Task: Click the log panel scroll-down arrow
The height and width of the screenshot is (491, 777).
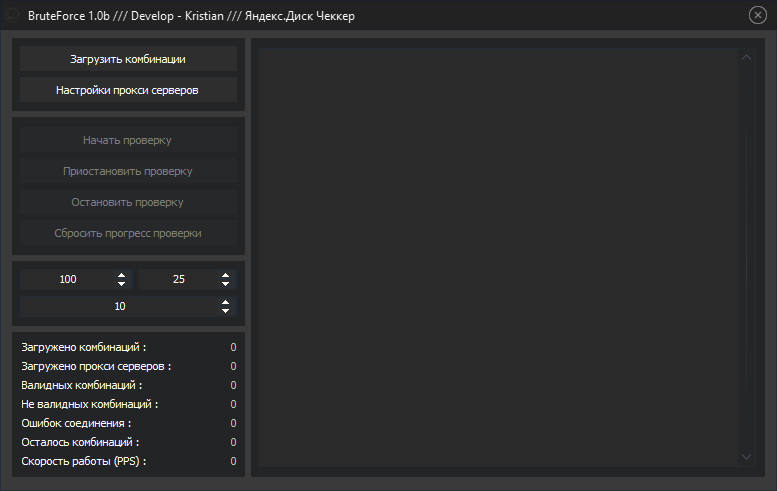Action: (x=746, y=457)
